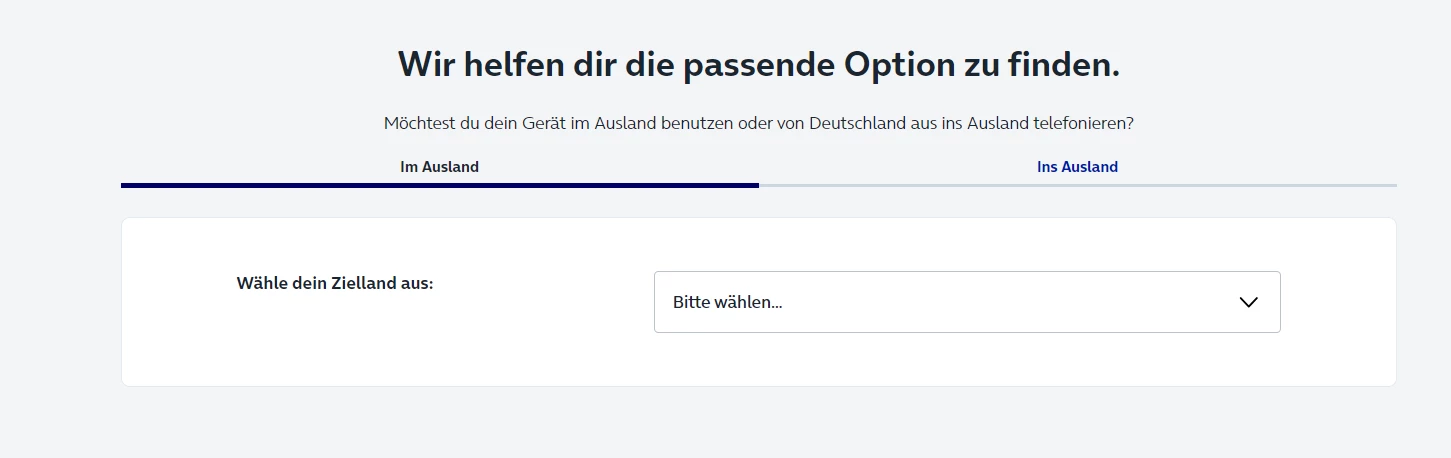
Task: Select the 'Im Ausland' tab
Action: tap(439, 167)
